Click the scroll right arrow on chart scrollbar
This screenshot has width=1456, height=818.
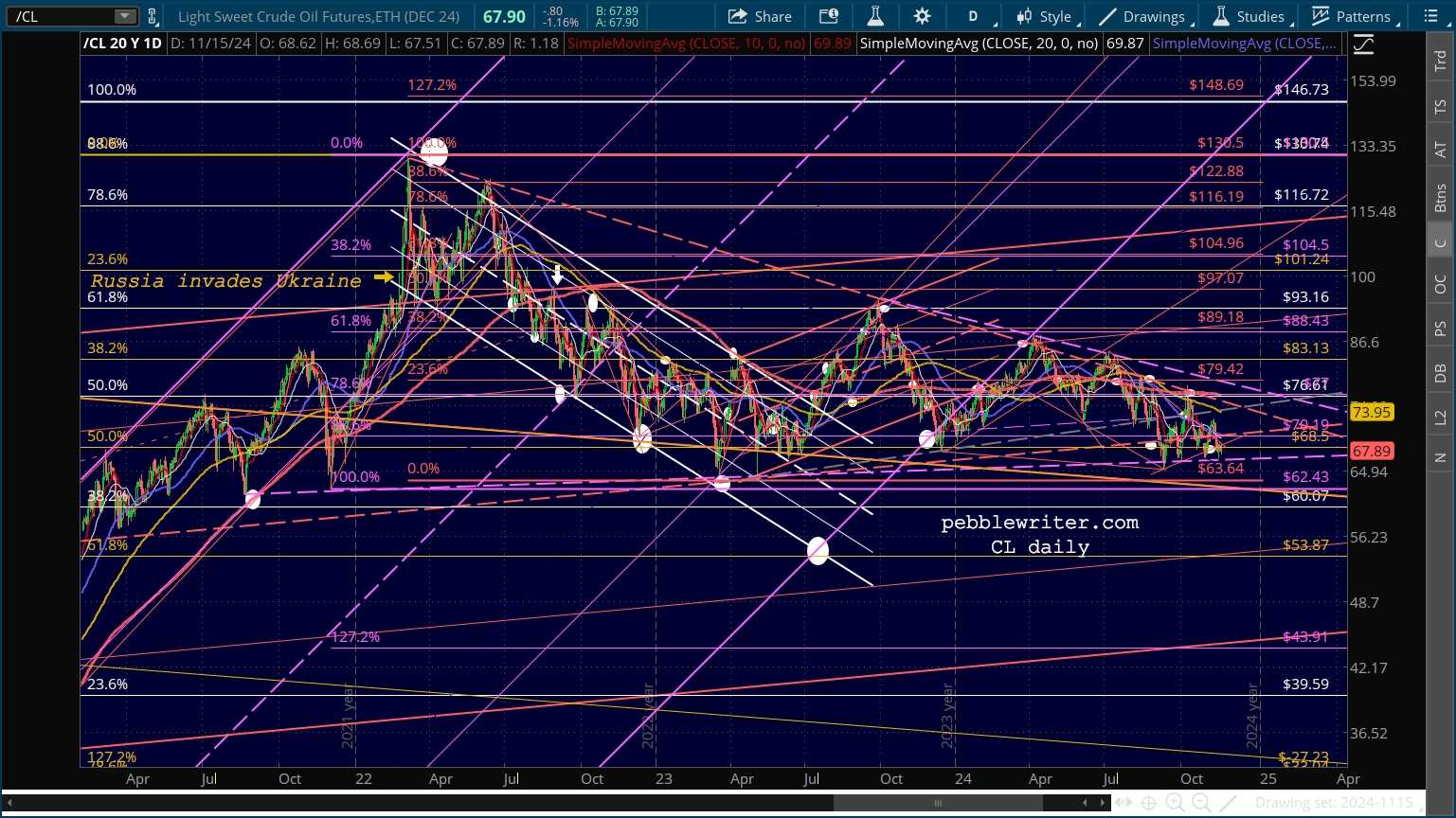pyautogui.click(x=1103, y=803)
